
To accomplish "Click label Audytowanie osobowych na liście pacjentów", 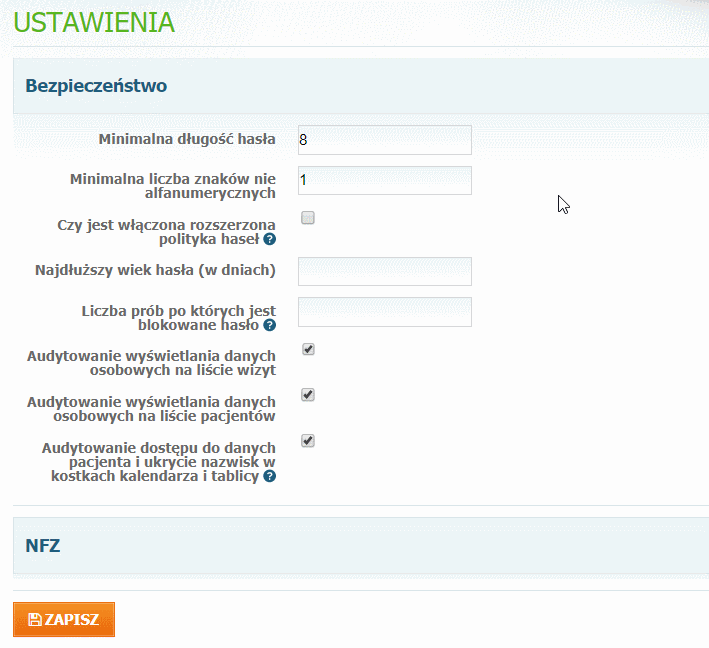I will tap(151, 409).
